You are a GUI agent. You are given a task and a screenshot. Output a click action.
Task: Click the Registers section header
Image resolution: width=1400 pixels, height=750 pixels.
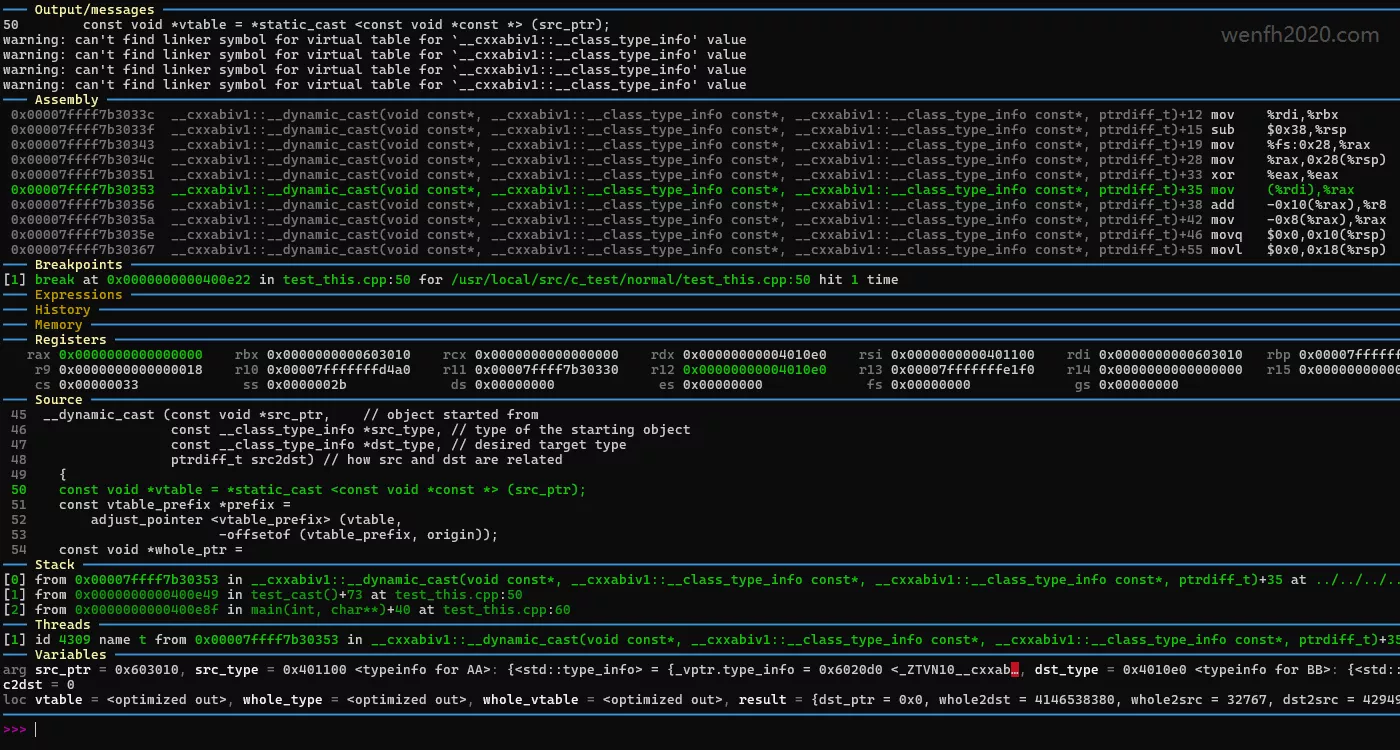tap(70, 340)
